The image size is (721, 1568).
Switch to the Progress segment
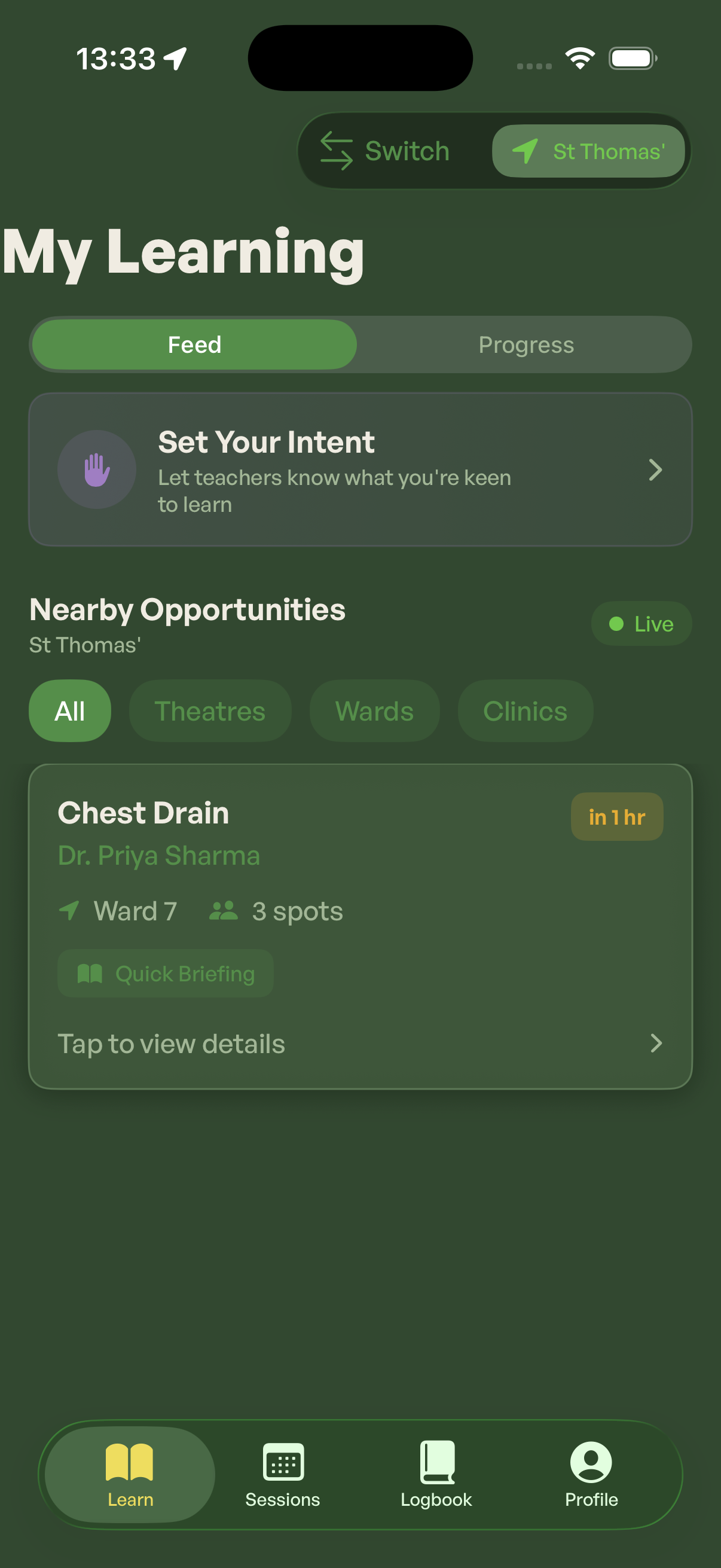coord(526,344)
